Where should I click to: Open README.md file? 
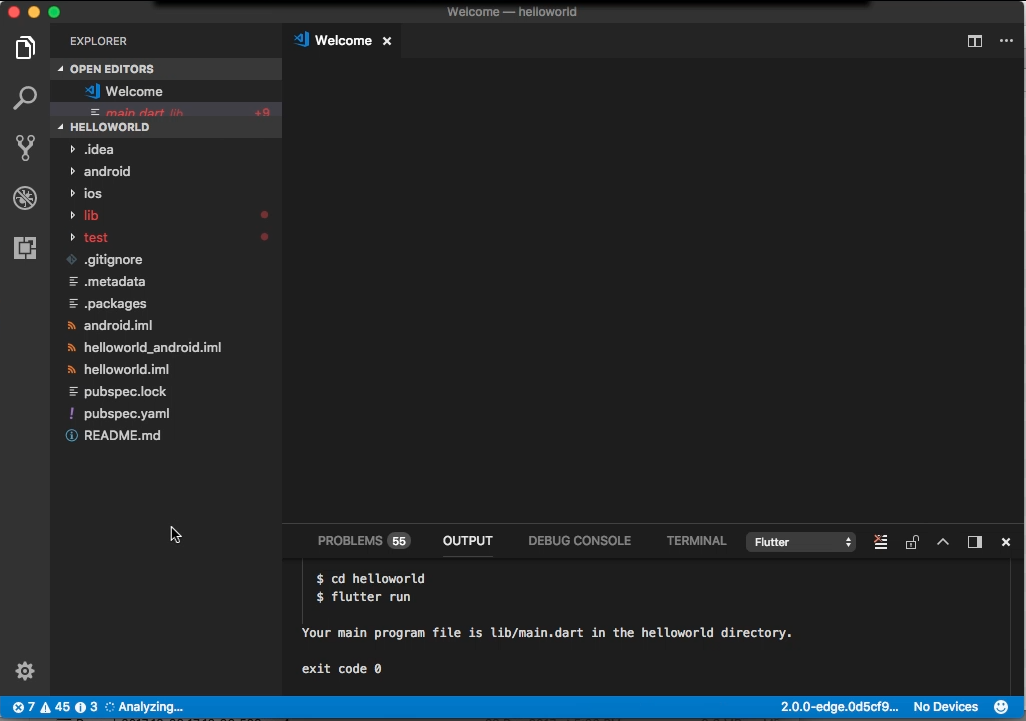point(166,436)
